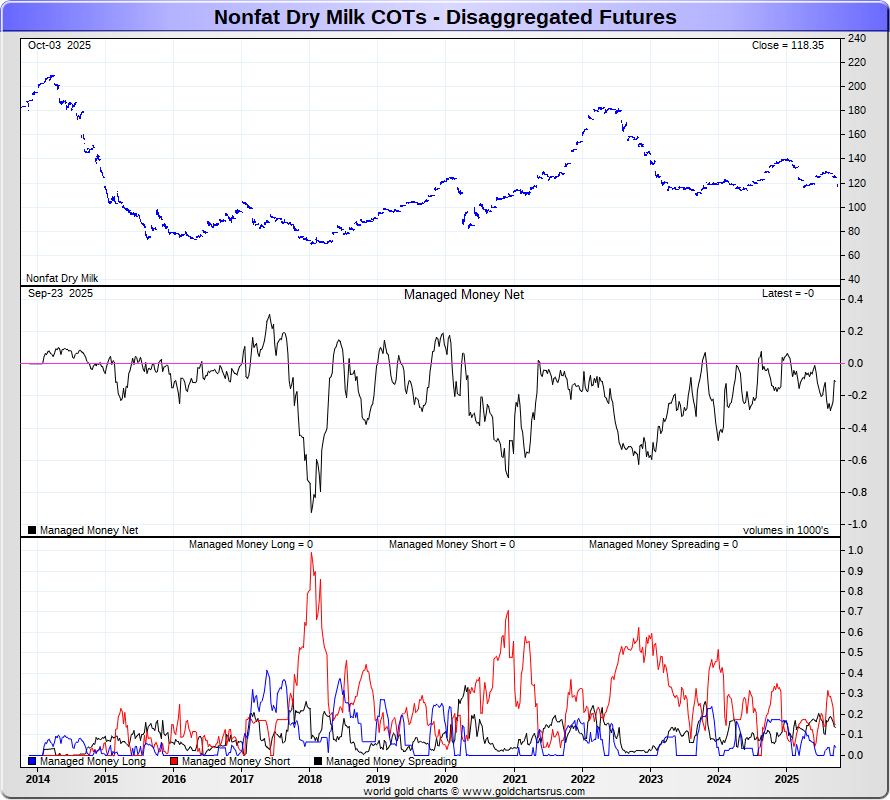This screenshot has height=800, width=890.
Task: Click the 240 price axis label
Action: coord(857,38)
